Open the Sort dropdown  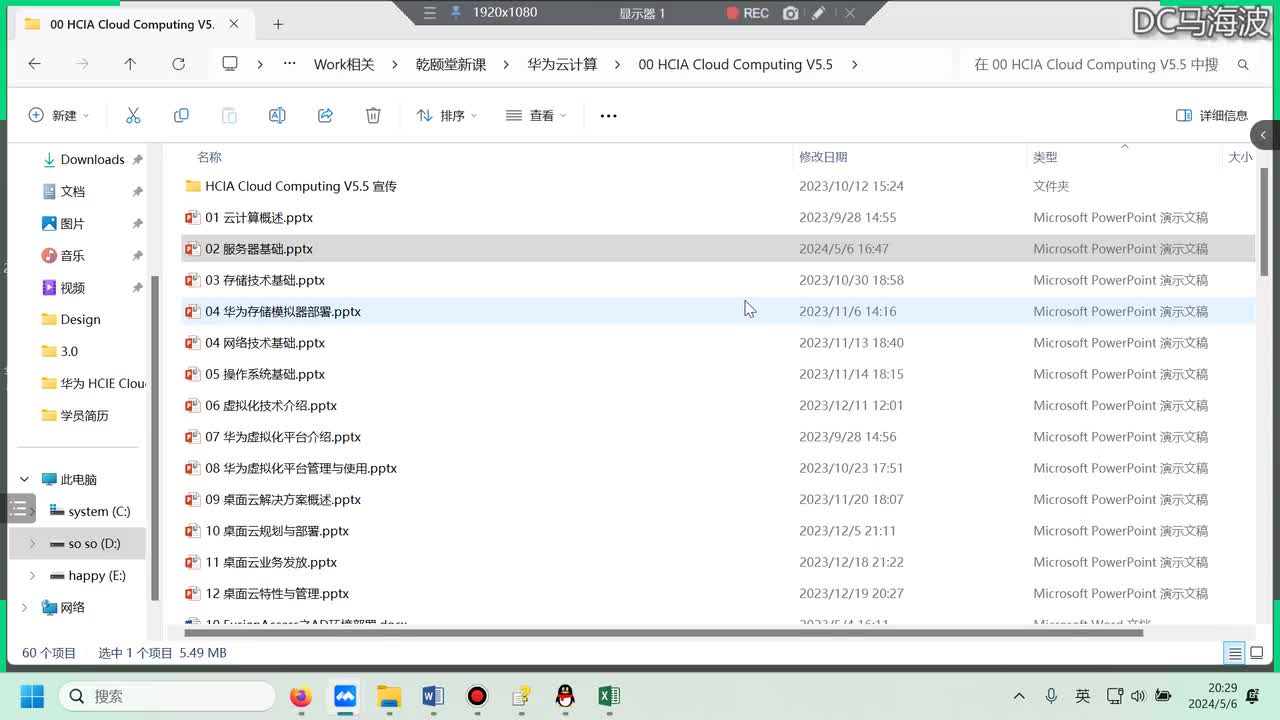tap(446, 116)
